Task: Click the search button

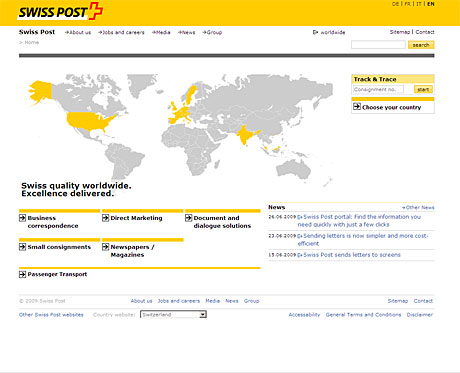Action: click(x=421, y=45)
